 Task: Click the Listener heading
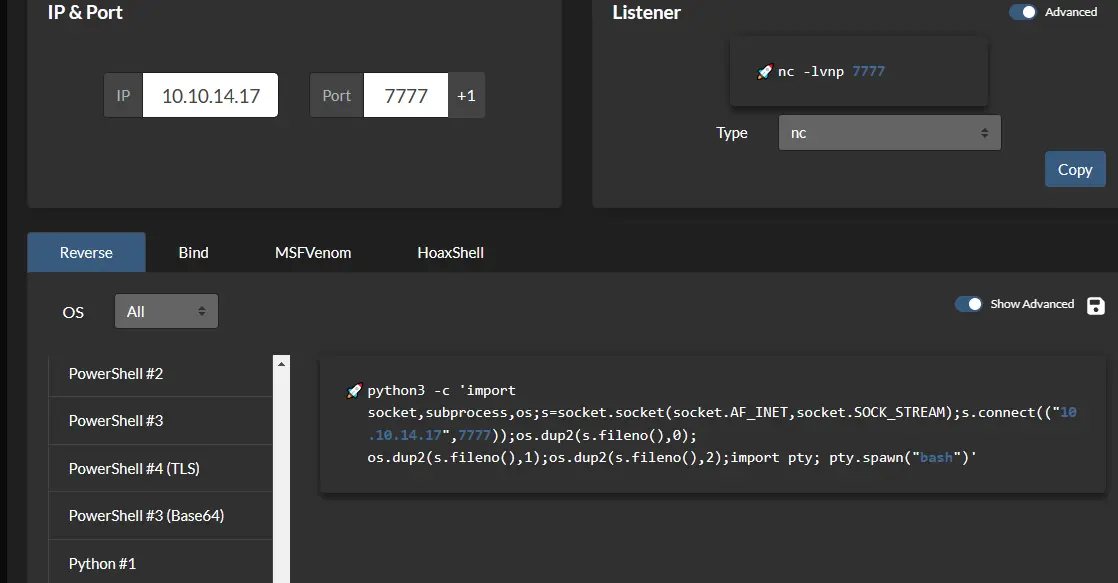click(x=646, y=12)
